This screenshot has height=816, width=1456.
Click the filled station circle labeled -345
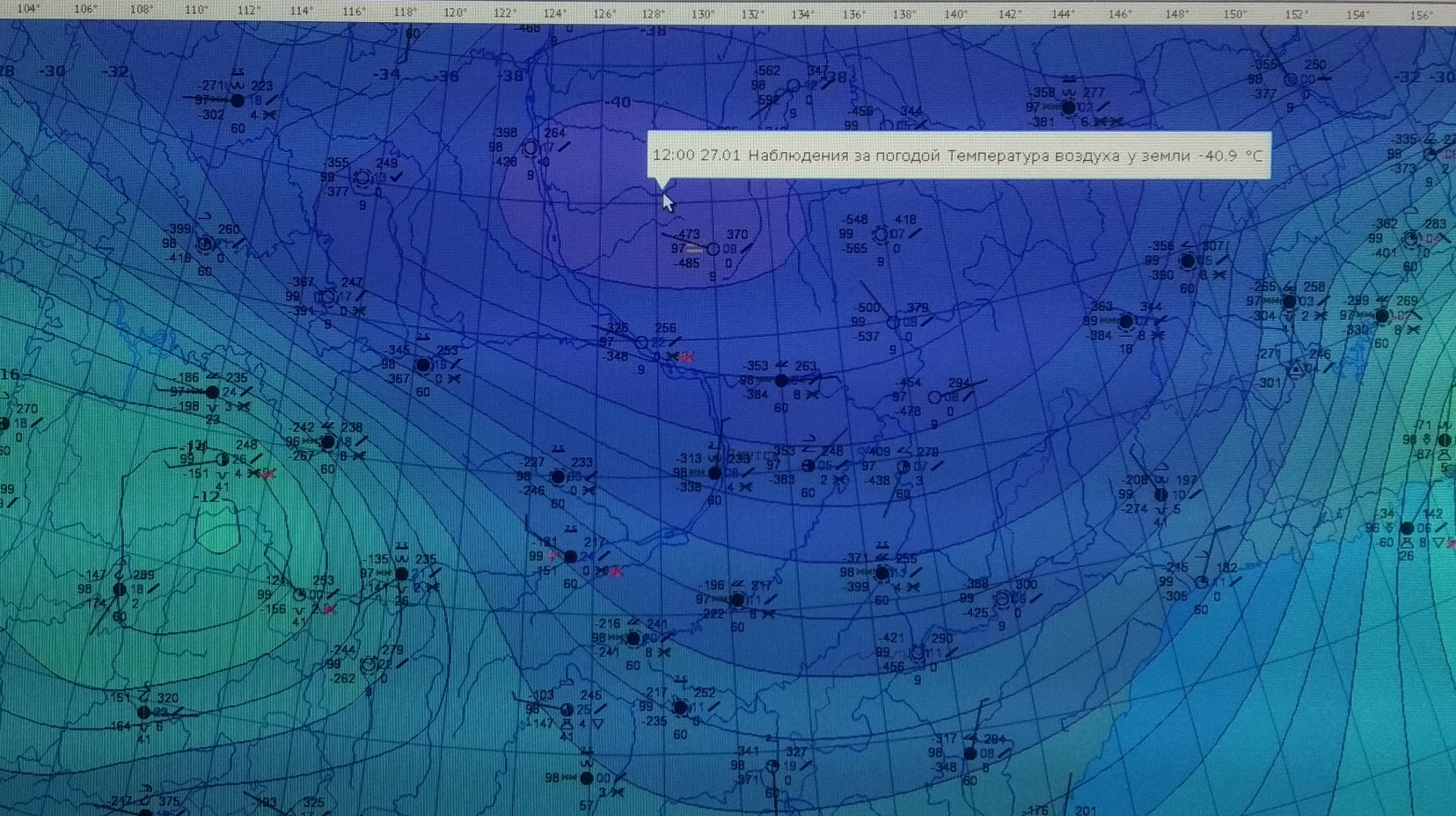[423, 364]
